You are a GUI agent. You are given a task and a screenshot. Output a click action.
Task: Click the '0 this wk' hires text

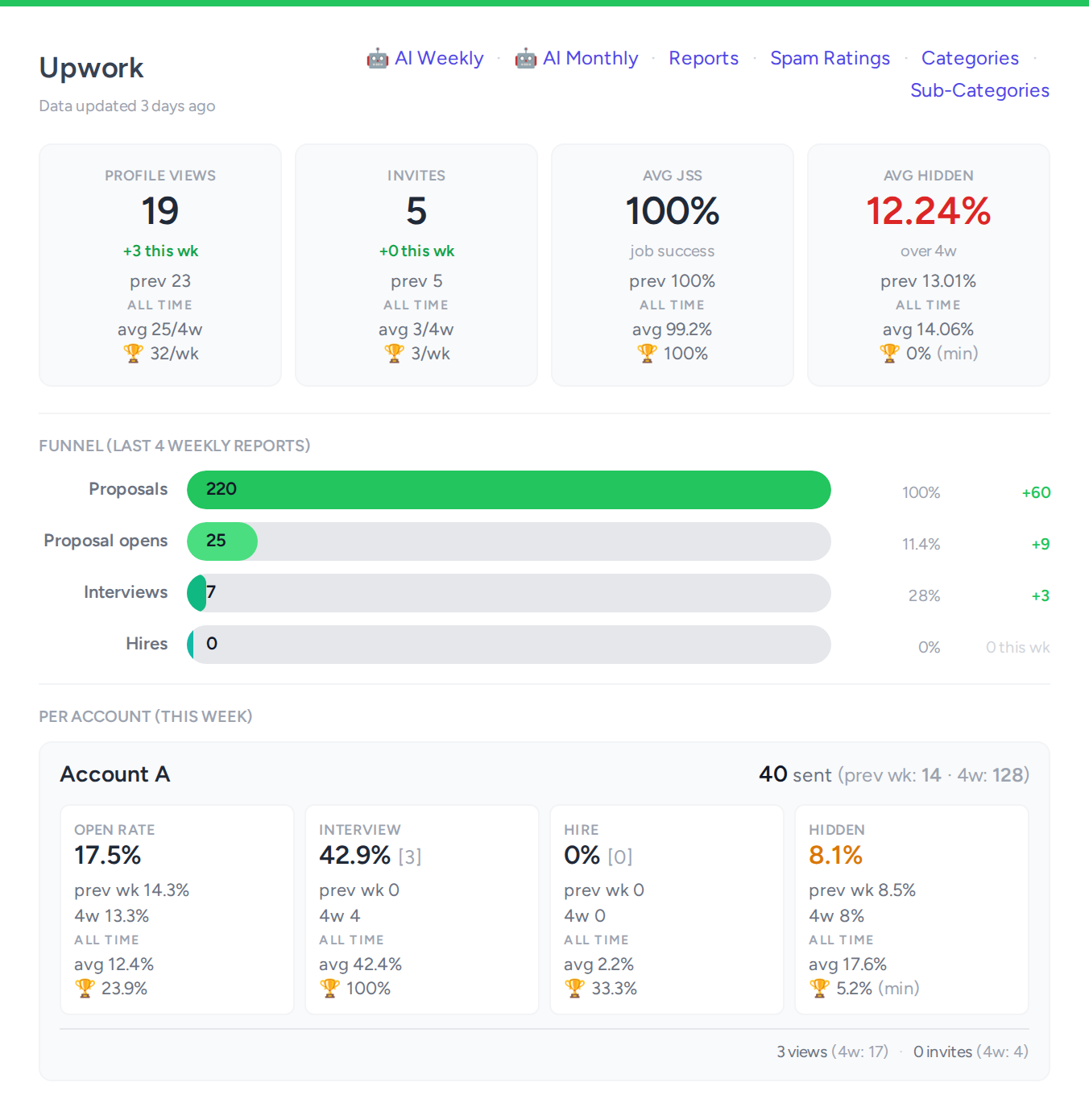(1018, 647)
